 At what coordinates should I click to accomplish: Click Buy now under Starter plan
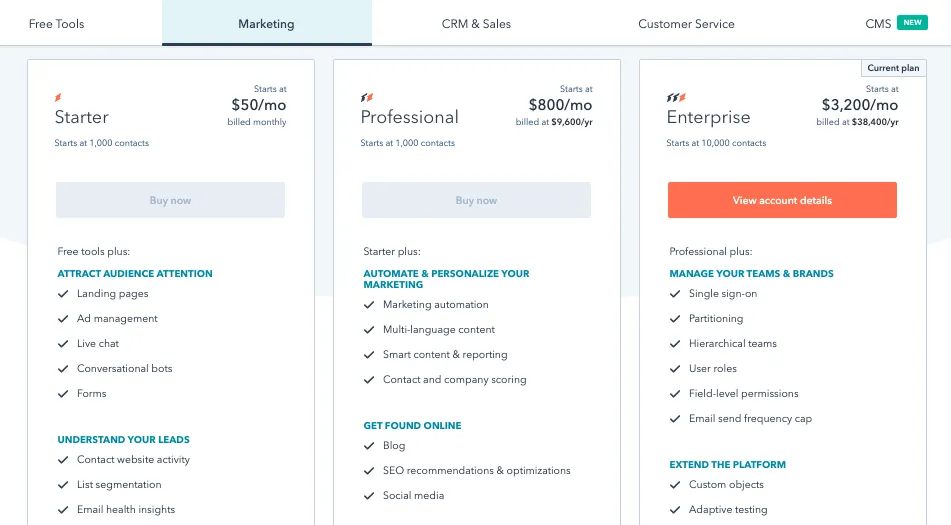click(x=170, y=200)
